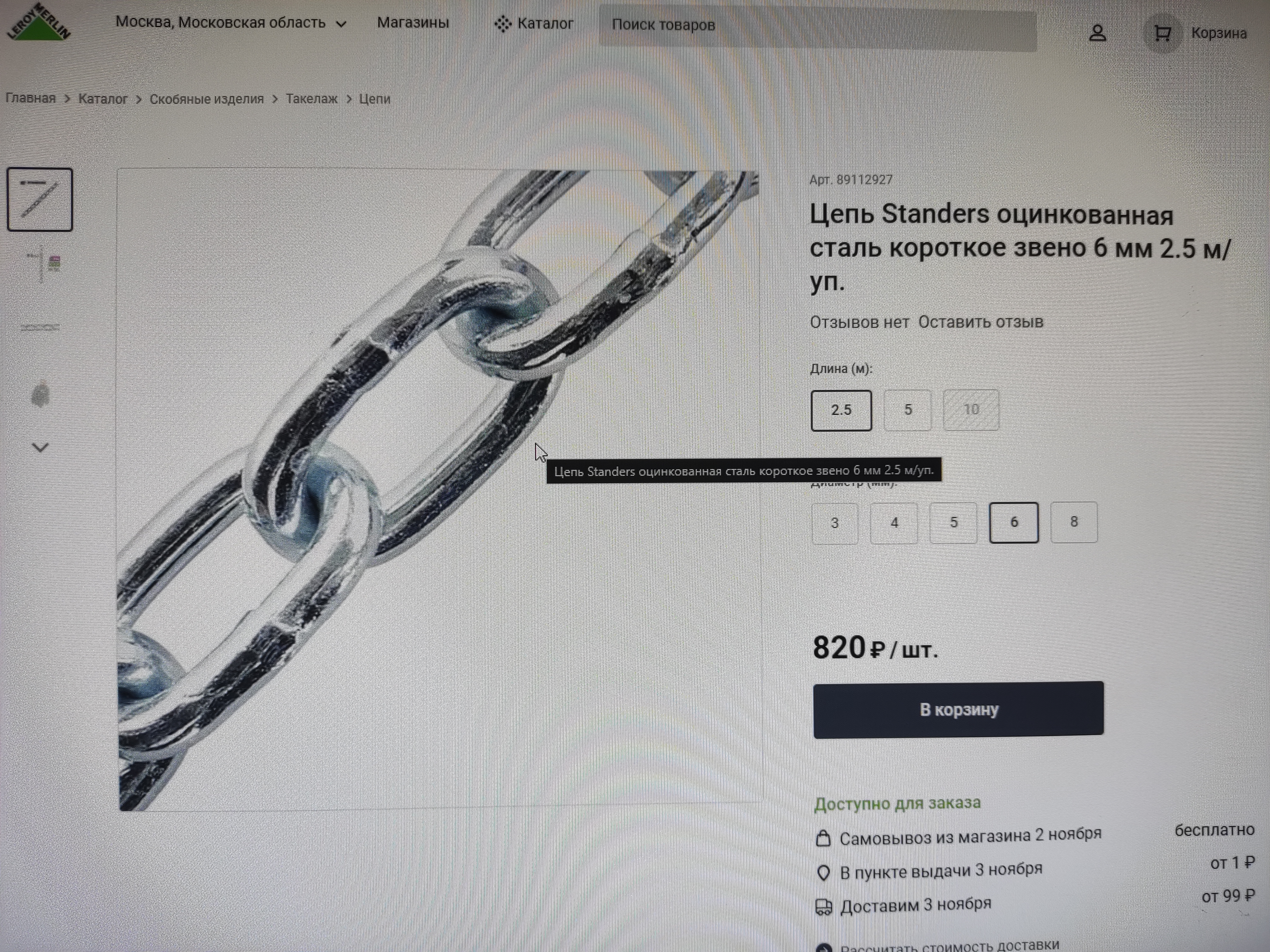Click the Leroy Merlin logo
1270x952 pixels.
pyautogui.click(x=38, y=23)
